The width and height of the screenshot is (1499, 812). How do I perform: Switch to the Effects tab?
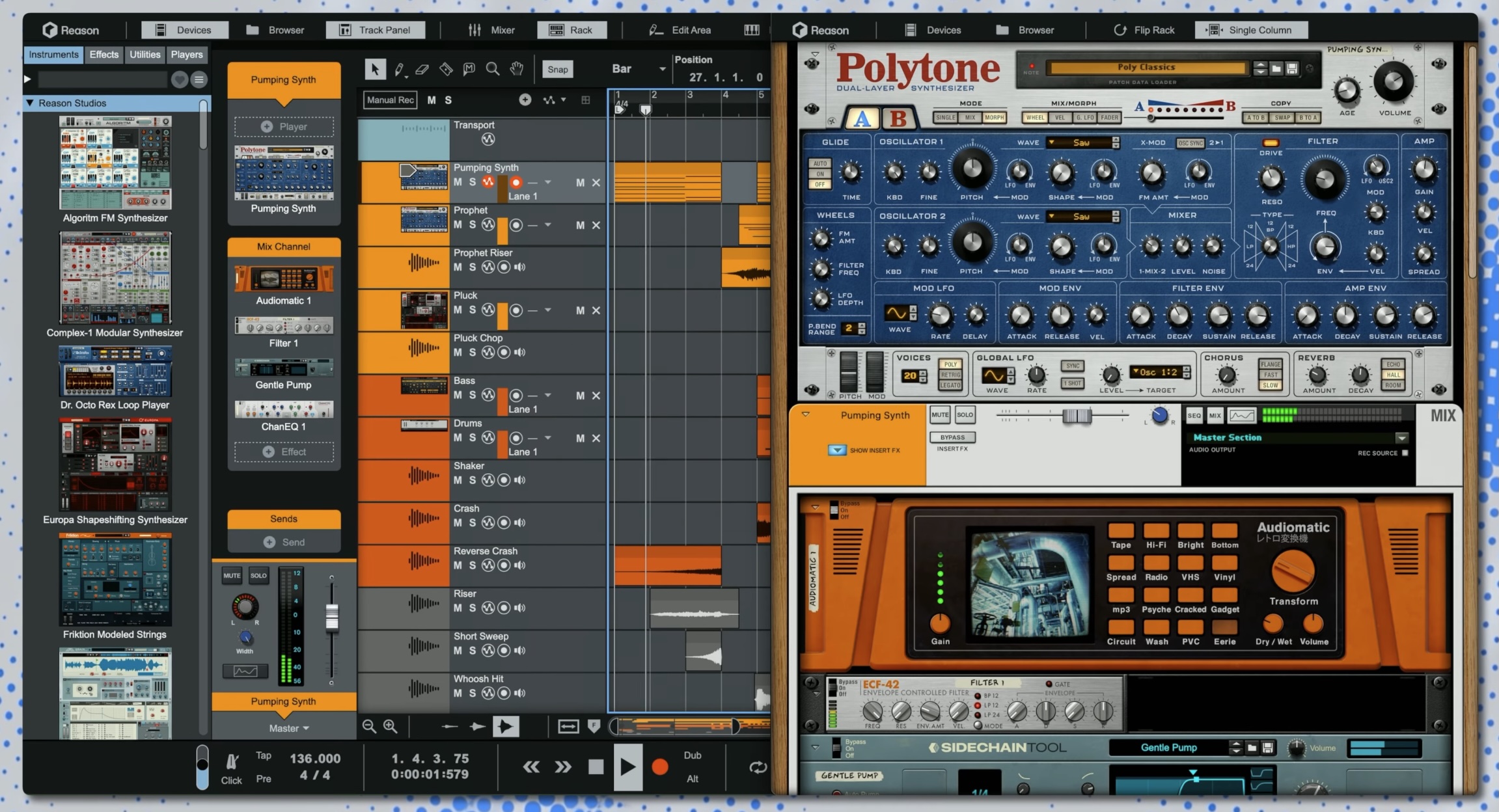pyautogui.click(x=104, y=55)
